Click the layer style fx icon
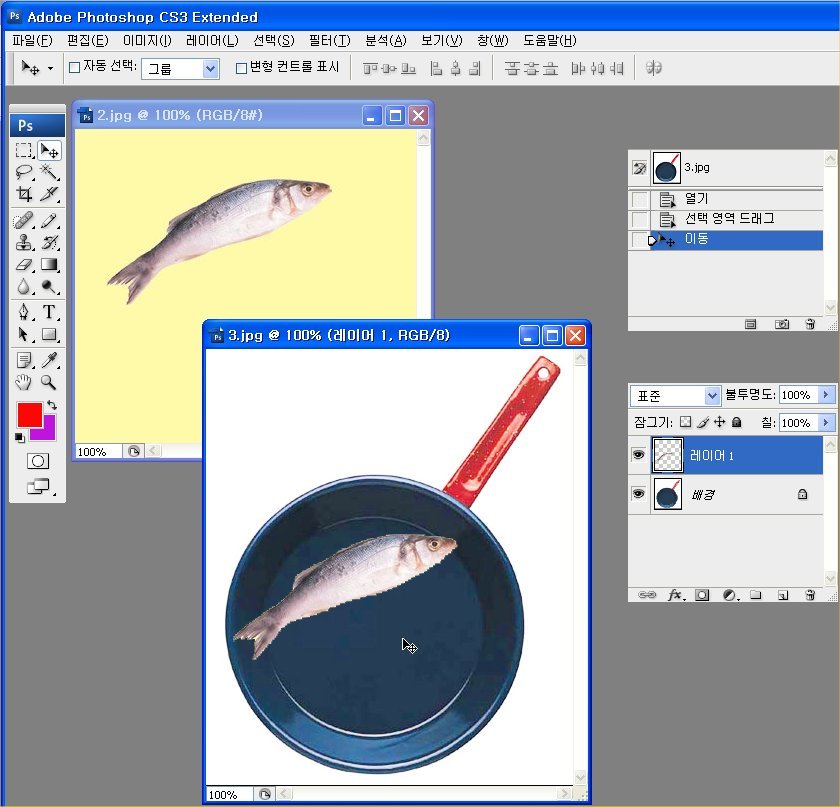This screenshot has height=807, width=840. coord(675,594)
